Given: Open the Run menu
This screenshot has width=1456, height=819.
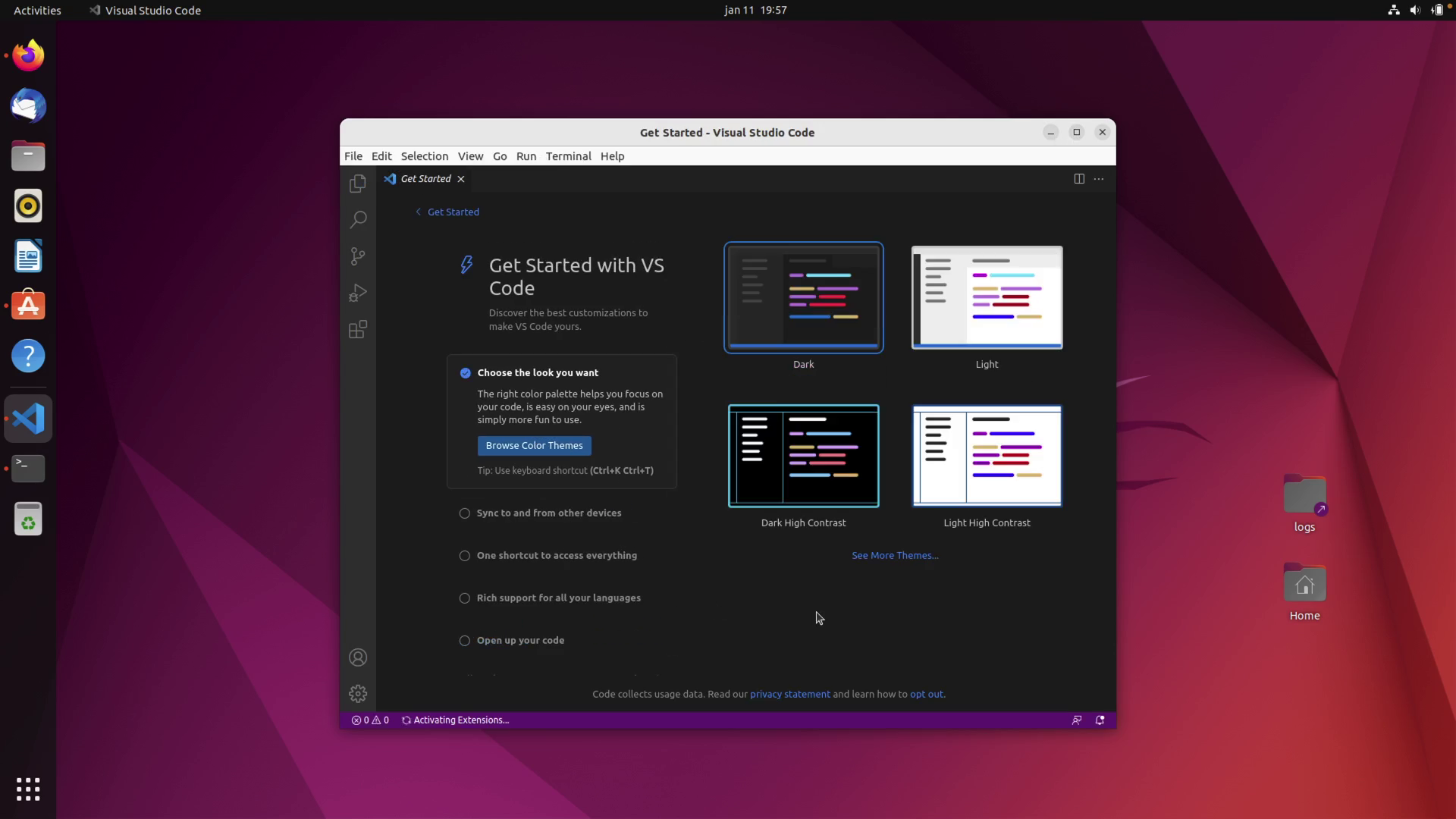Looking at the screenshot, I should pos(526,156).
